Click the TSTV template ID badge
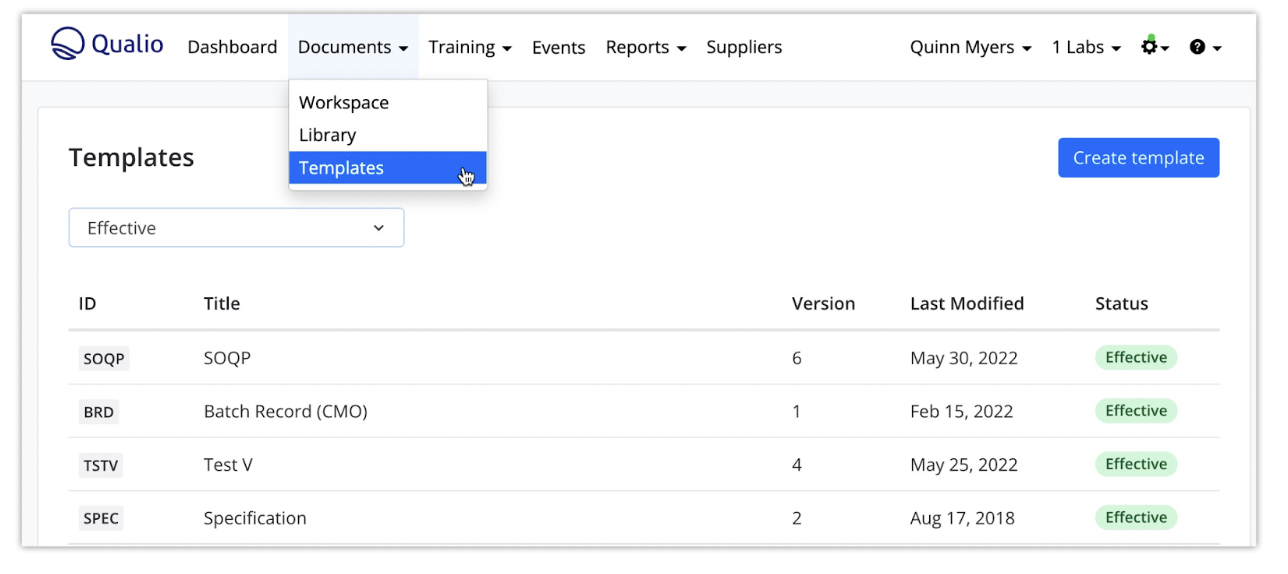 101,465
